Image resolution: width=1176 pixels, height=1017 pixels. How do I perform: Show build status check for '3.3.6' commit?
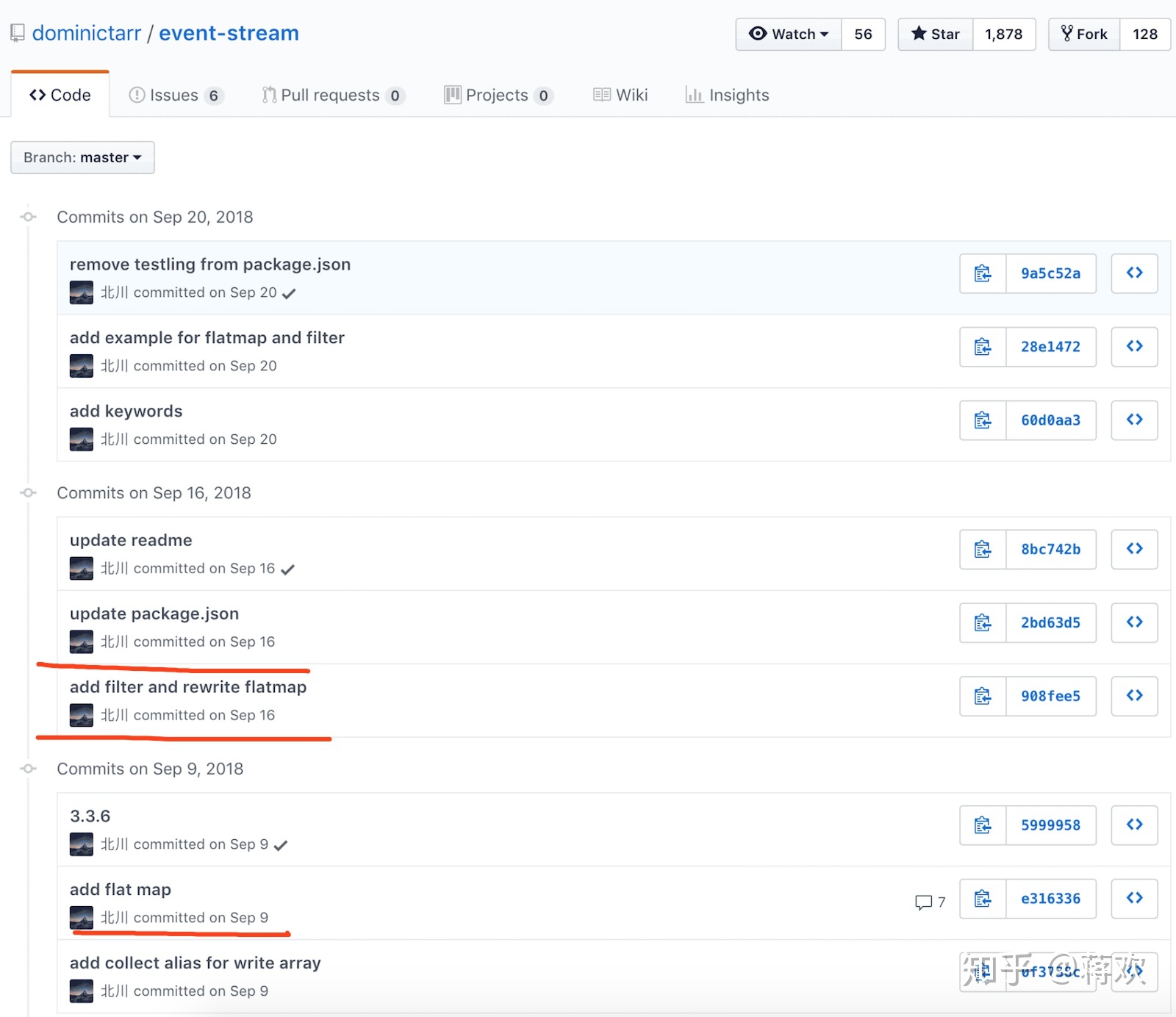point(280,845)
